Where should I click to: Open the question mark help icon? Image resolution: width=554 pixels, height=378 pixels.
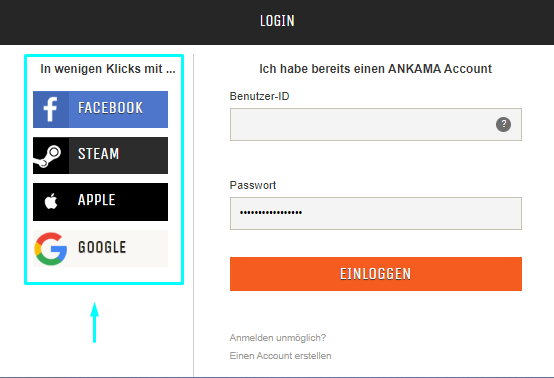tap(503, 124)
